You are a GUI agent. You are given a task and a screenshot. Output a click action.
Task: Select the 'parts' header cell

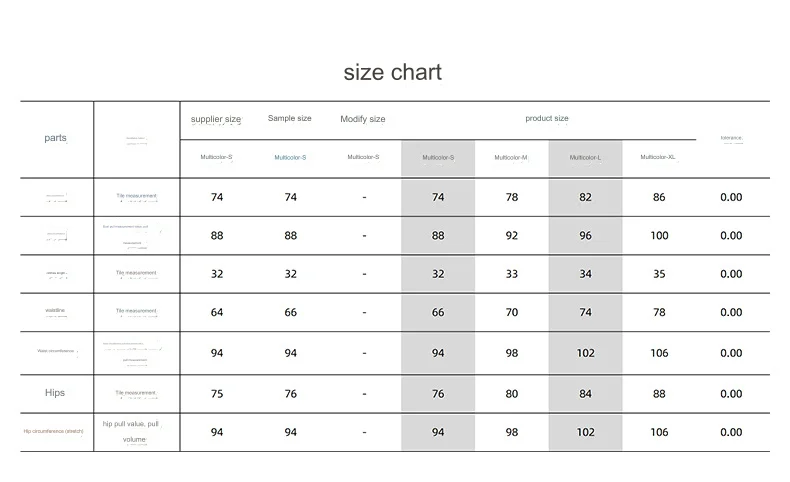[x=55, y=137]
